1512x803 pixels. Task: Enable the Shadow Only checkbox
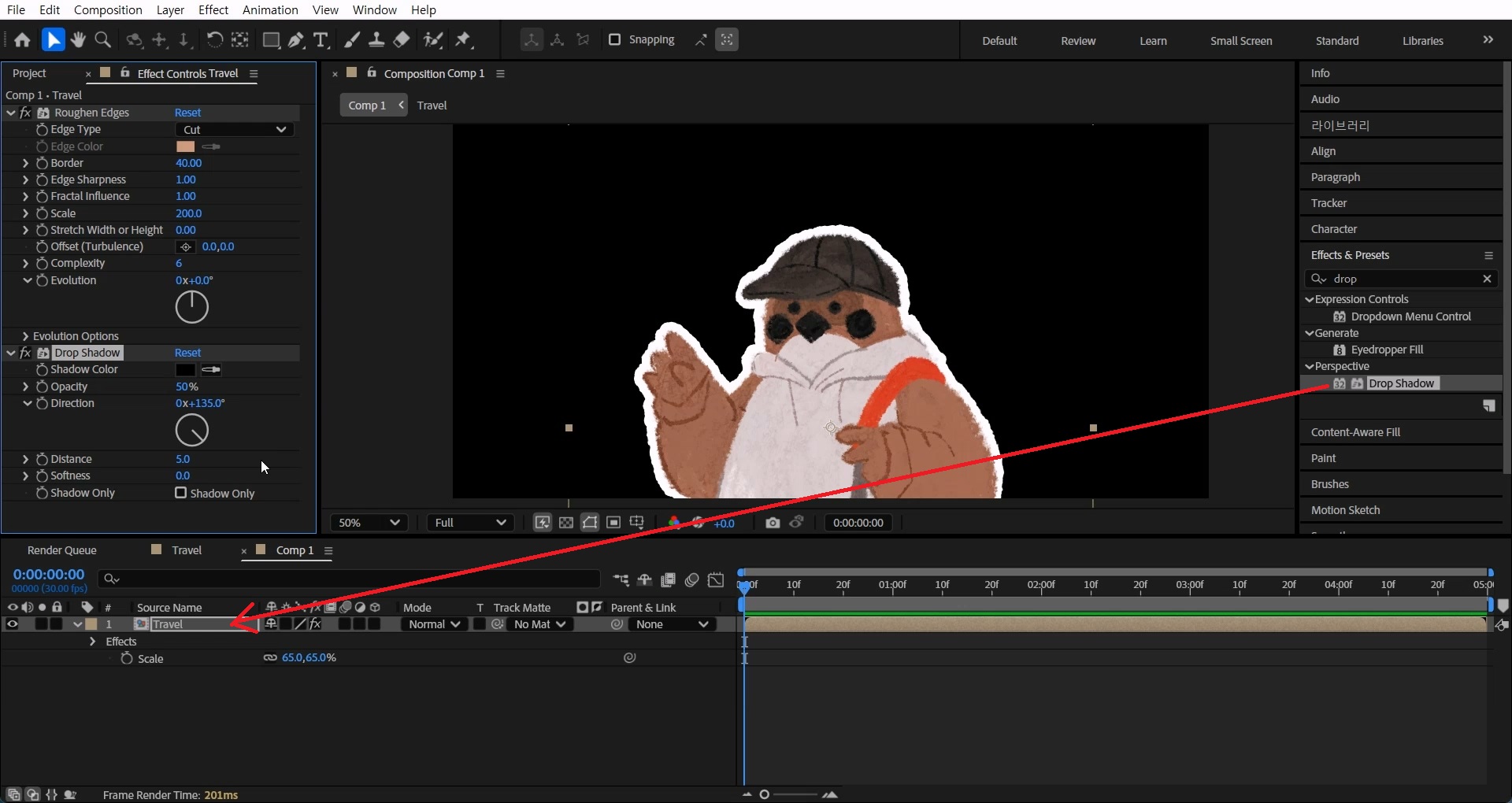click(x=180, y=493)
